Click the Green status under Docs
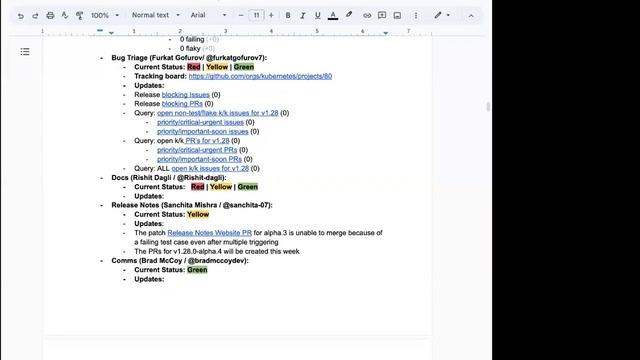The width and height of the screenshot is (640, 360). (248, 187)
